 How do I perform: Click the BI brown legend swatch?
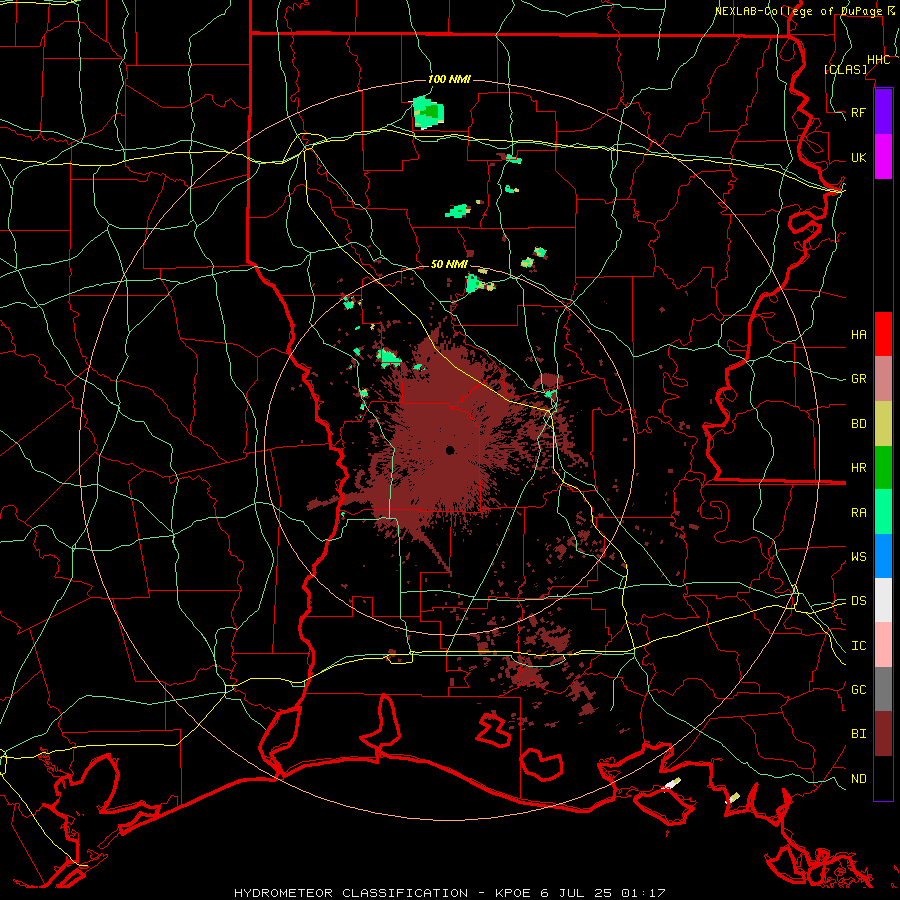point(883,734)
